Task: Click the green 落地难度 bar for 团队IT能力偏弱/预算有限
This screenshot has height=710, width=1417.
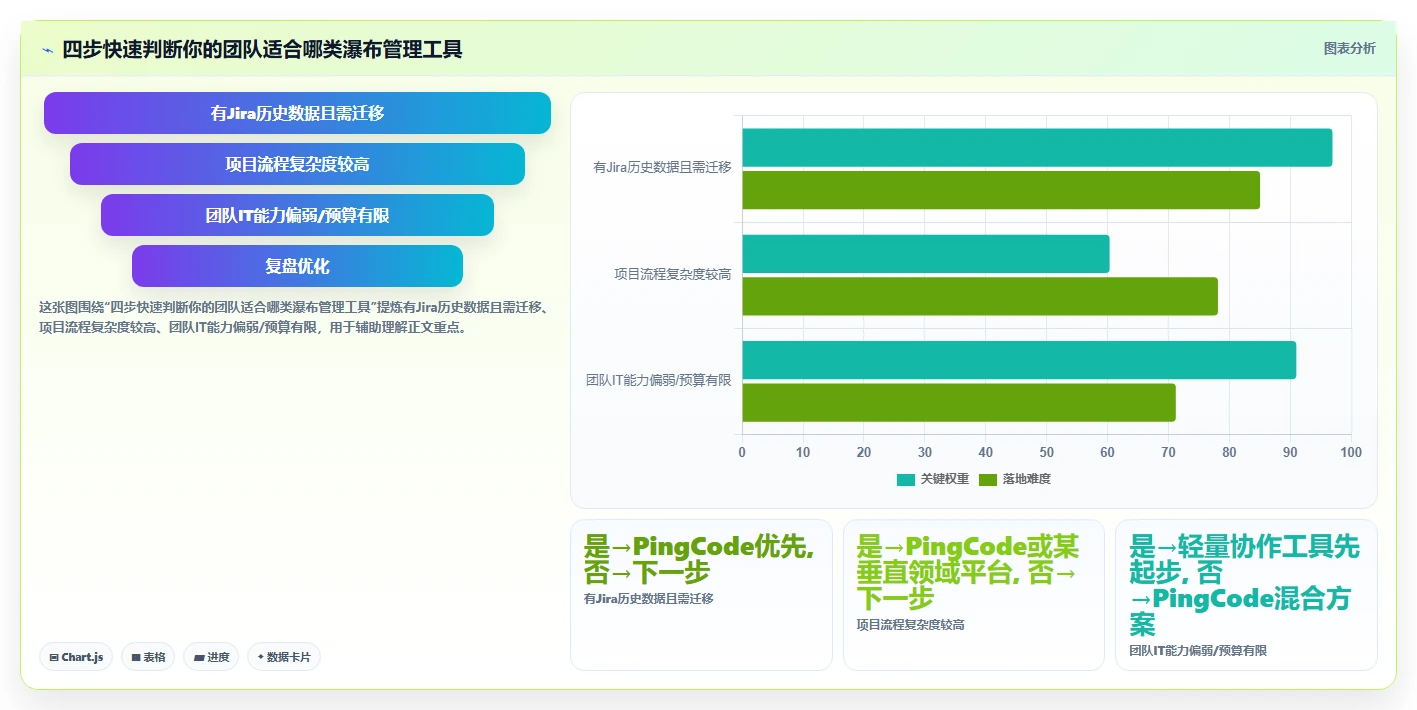Action: [959, 402]
